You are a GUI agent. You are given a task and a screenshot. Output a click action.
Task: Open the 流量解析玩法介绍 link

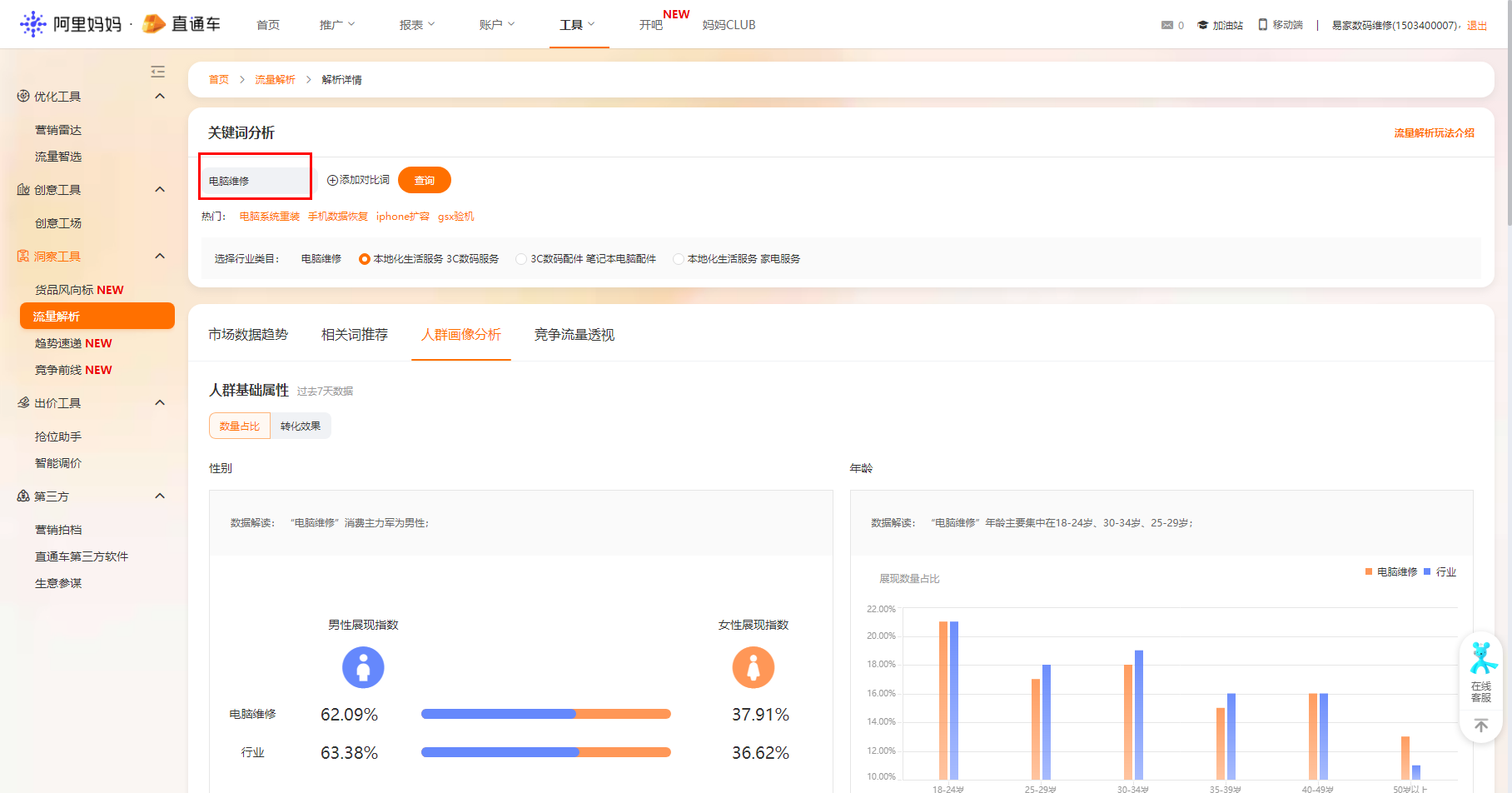1434,133
